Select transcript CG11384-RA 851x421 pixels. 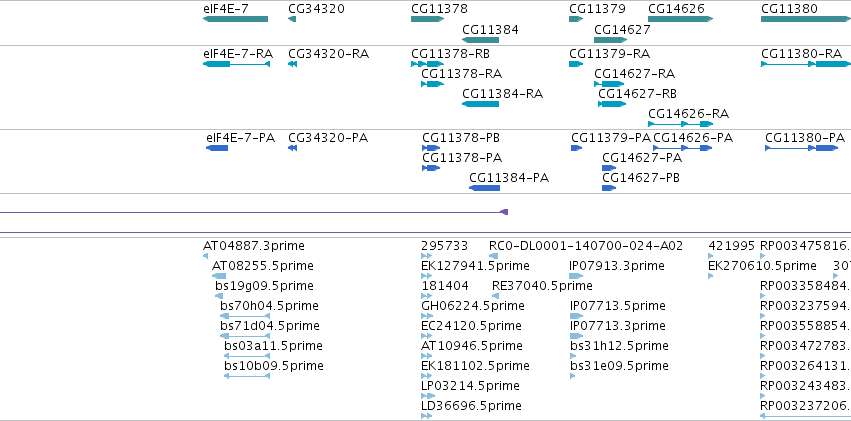480,104
